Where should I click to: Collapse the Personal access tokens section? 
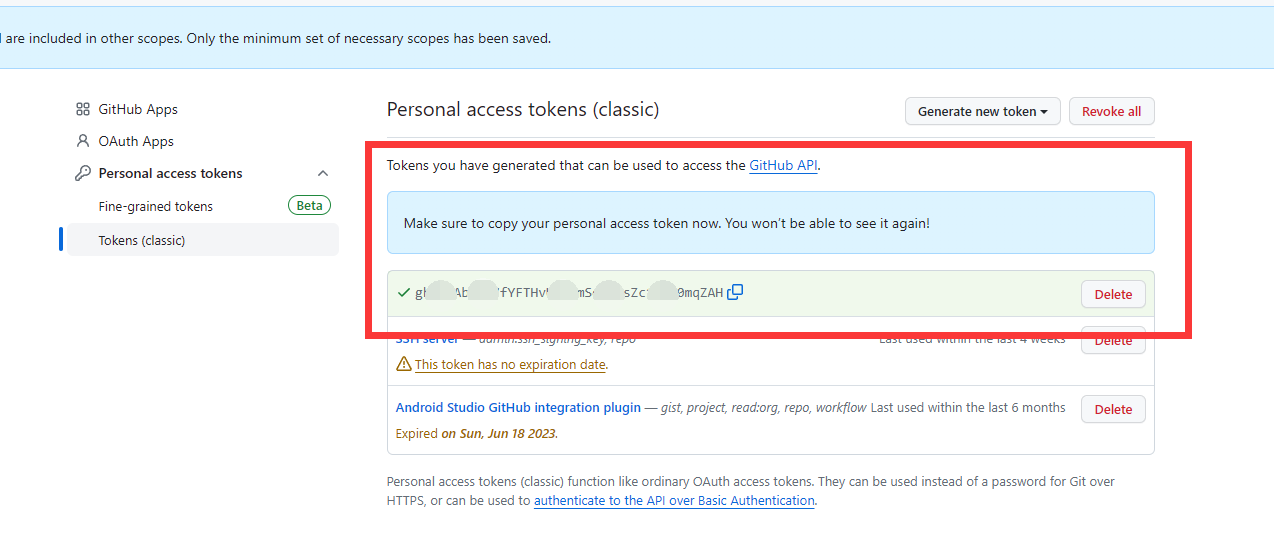pos(322,173)
